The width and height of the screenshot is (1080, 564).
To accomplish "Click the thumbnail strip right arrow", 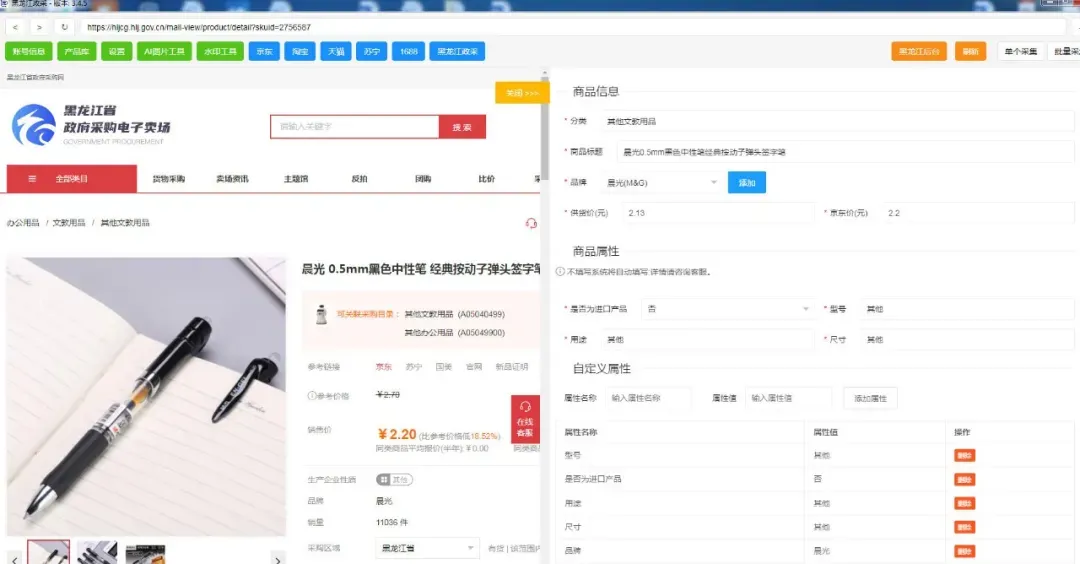I will tap(277, 559).
